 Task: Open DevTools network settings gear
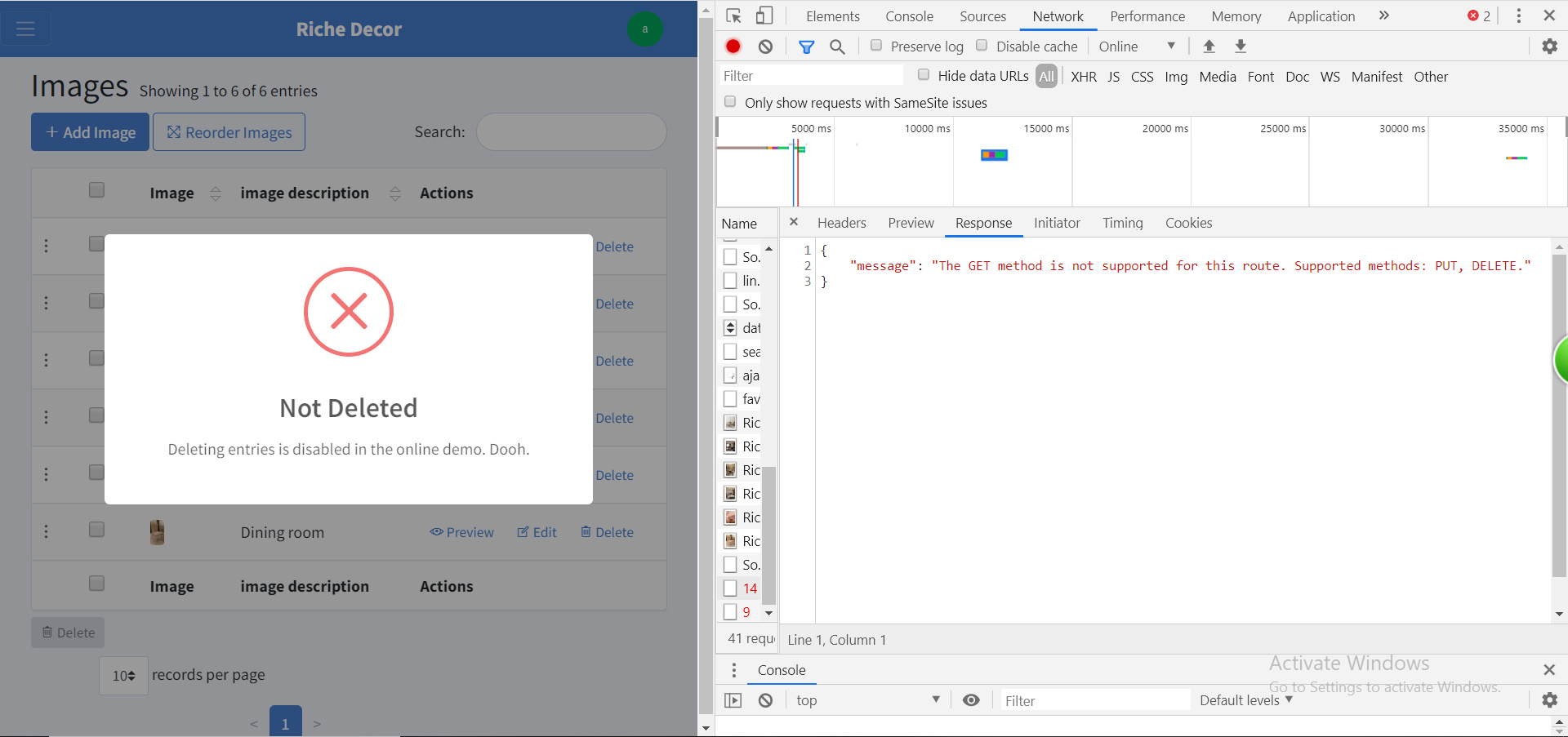[1549, 47]
